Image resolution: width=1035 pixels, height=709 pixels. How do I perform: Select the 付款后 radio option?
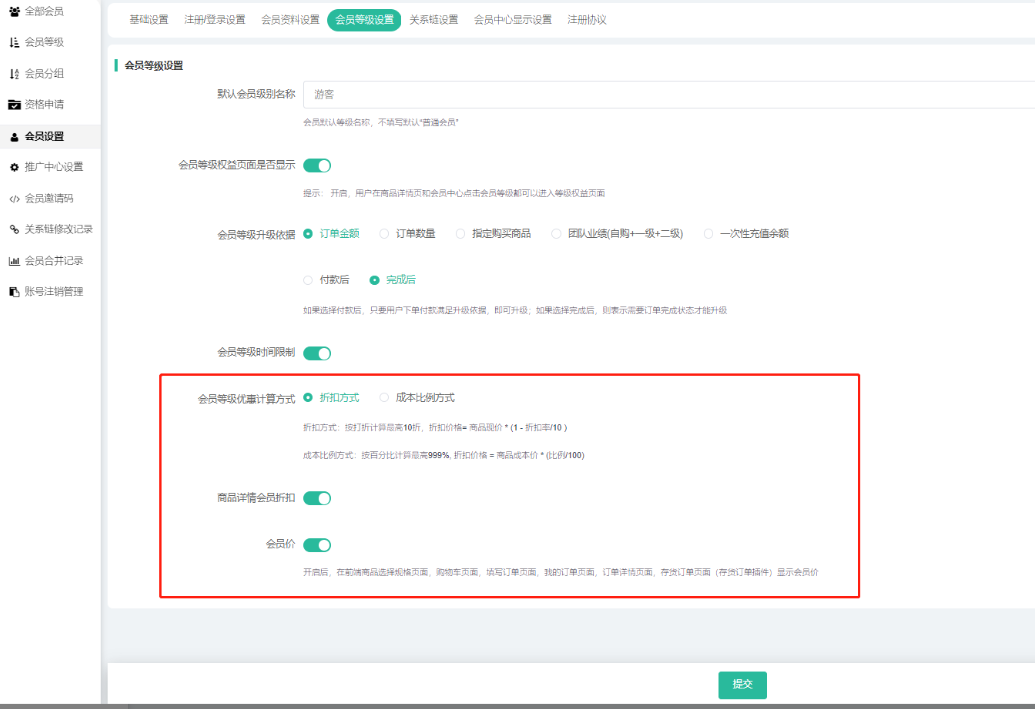[308, 280]
